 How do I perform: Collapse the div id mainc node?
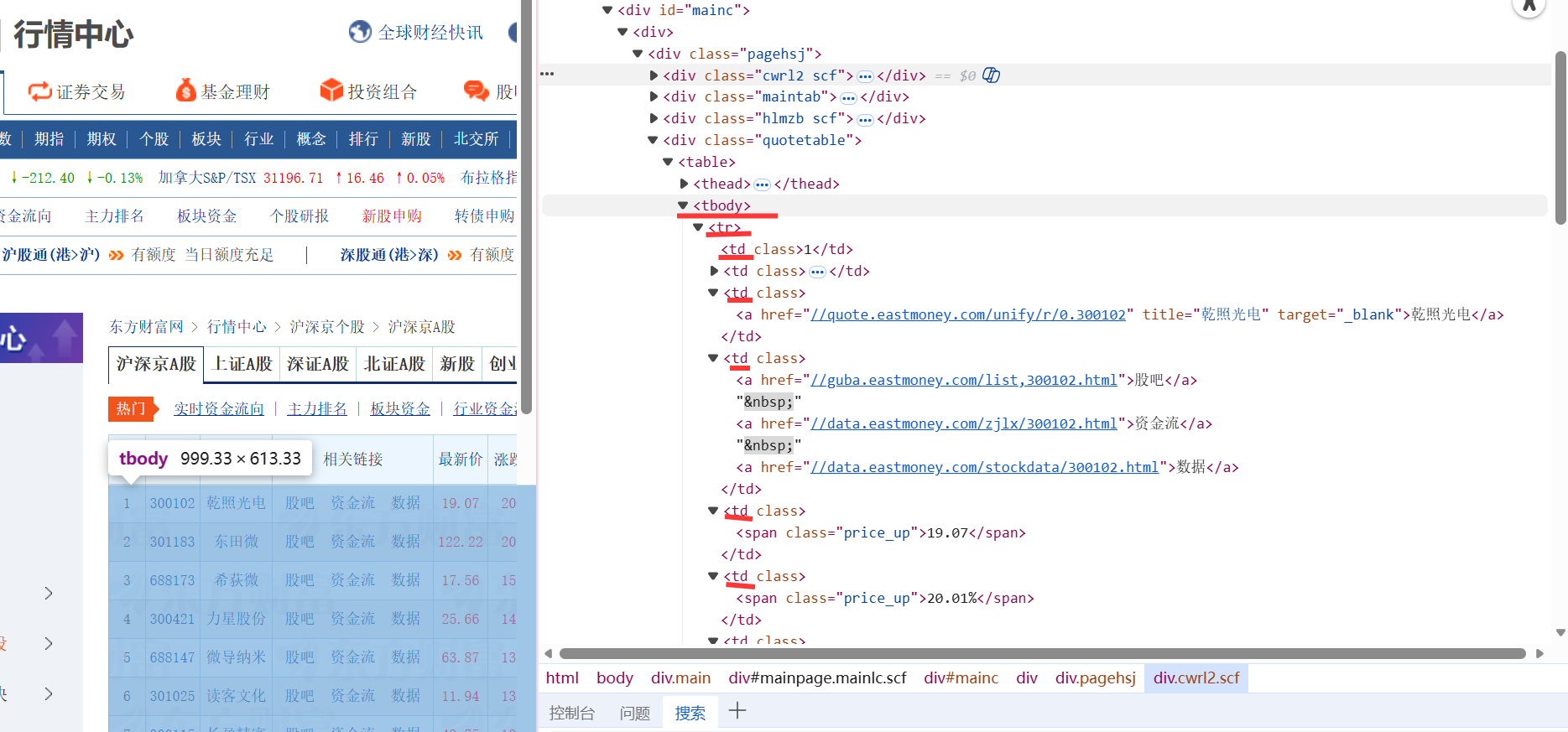click(607, 10)
